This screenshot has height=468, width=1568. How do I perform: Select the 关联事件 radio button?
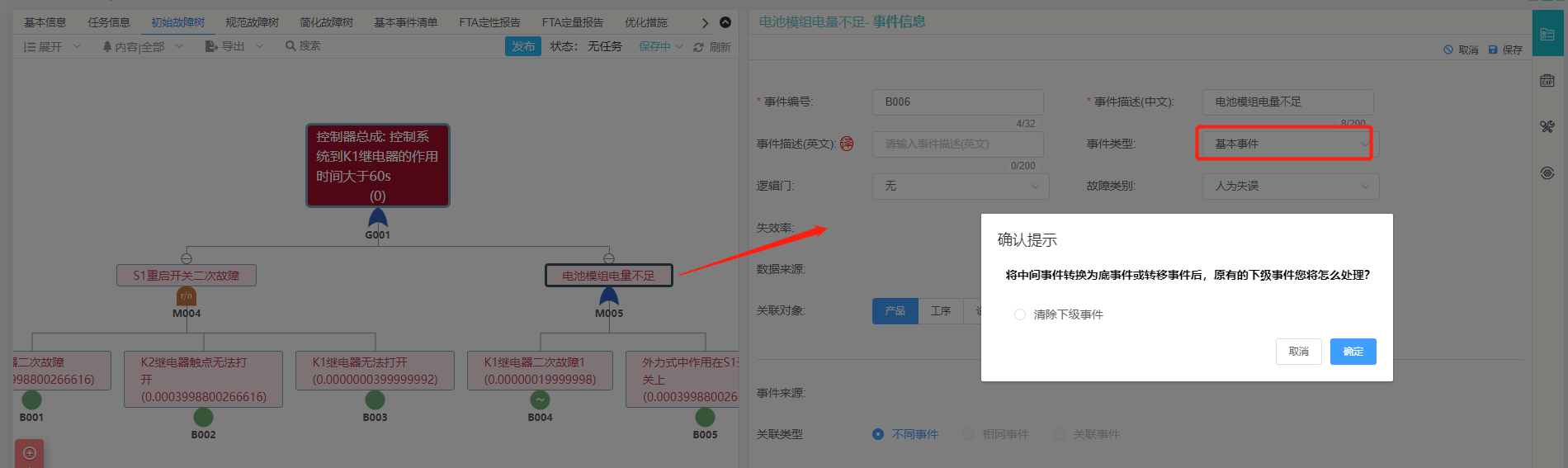point(1060,434)
